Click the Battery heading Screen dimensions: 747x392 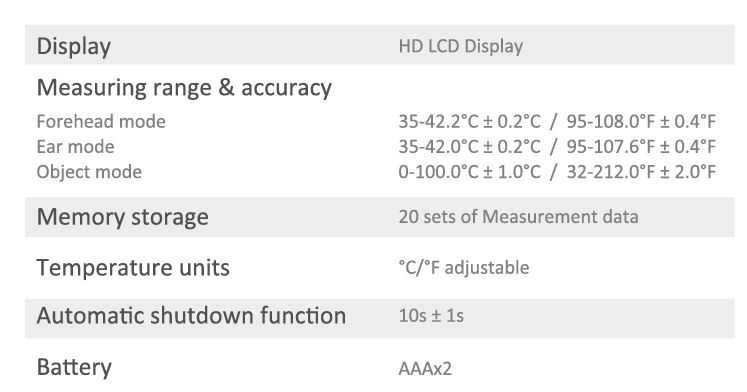tap(74, 367)
